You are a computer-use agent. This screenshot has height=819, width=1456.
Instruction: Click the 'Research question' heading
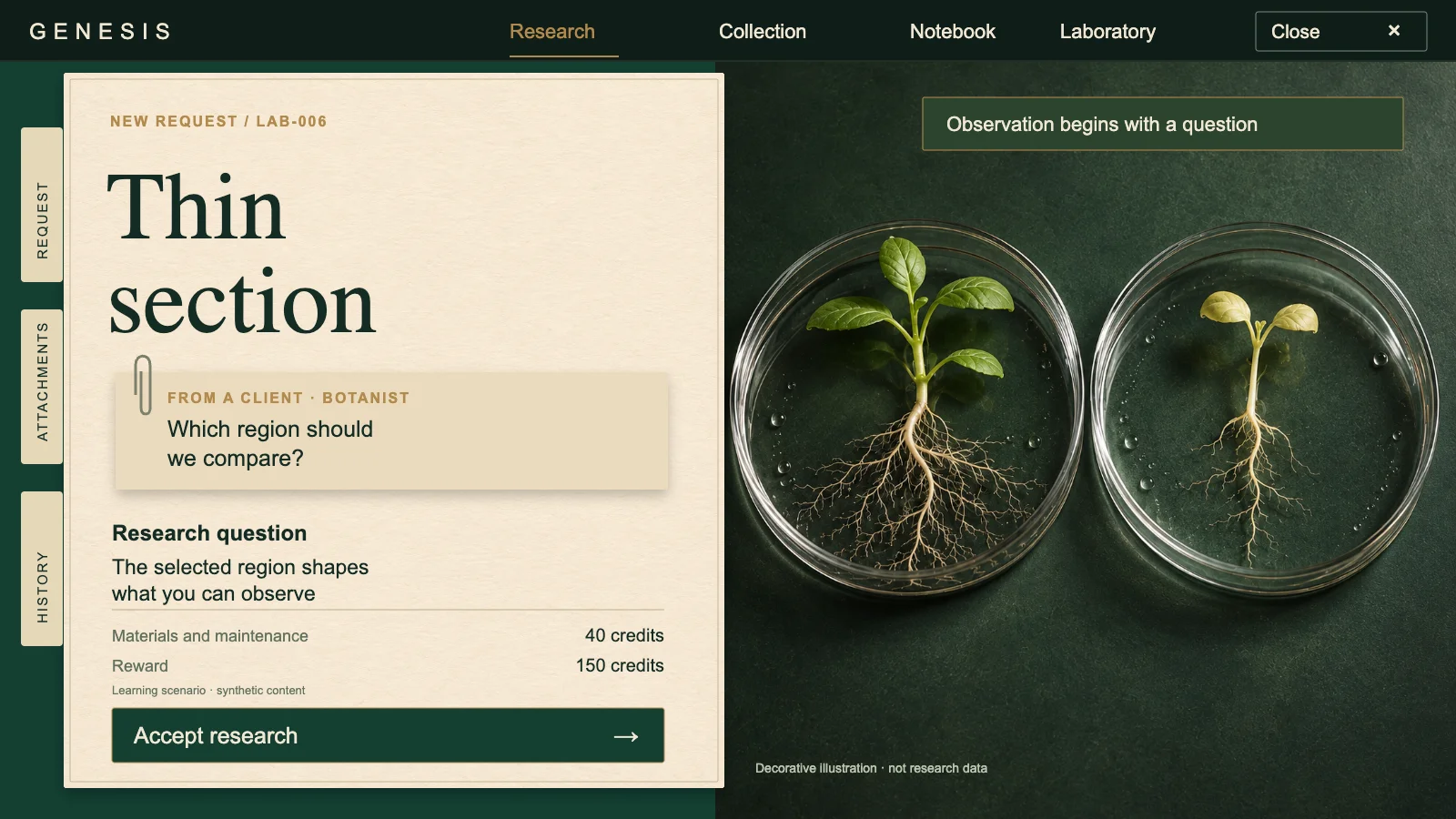pos(209,533)
